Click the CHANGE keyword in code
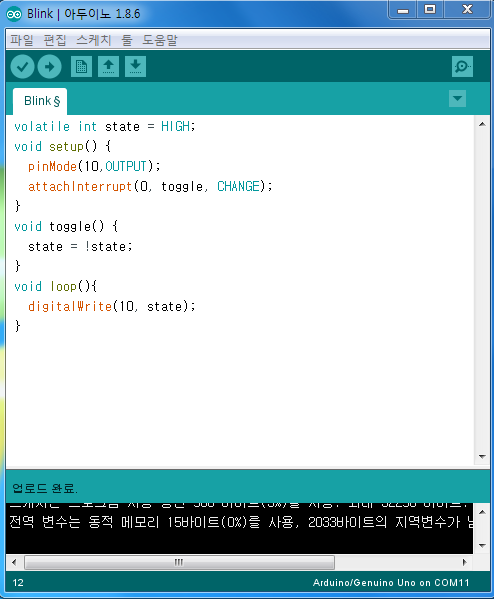The width and height of the screenshot is (494, 599). click(x=238, y=186)
